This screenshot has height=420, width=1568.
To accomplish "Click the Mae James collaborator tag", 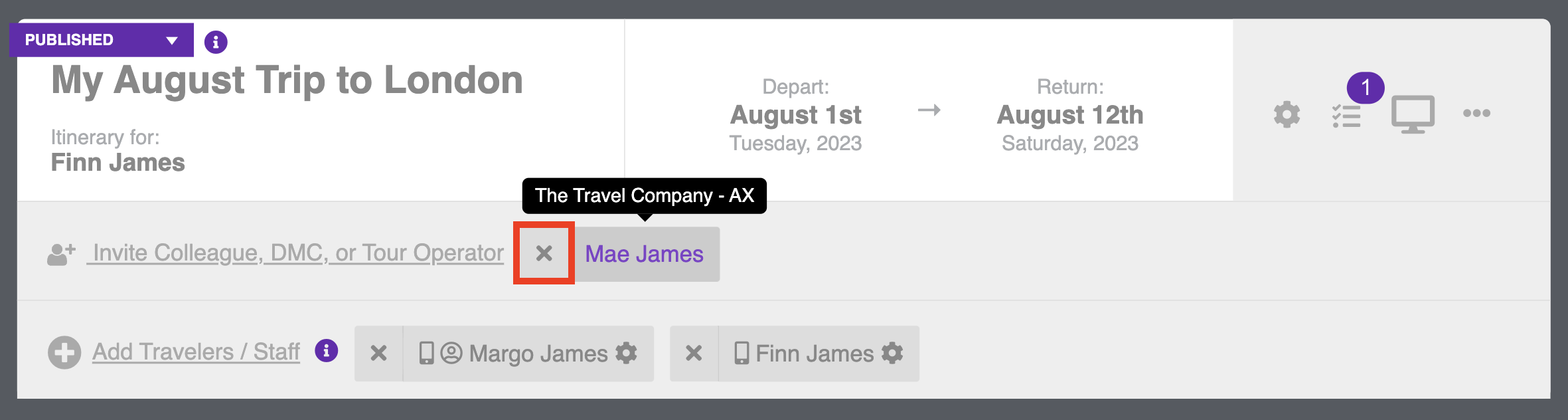I will tap(644, 254).
